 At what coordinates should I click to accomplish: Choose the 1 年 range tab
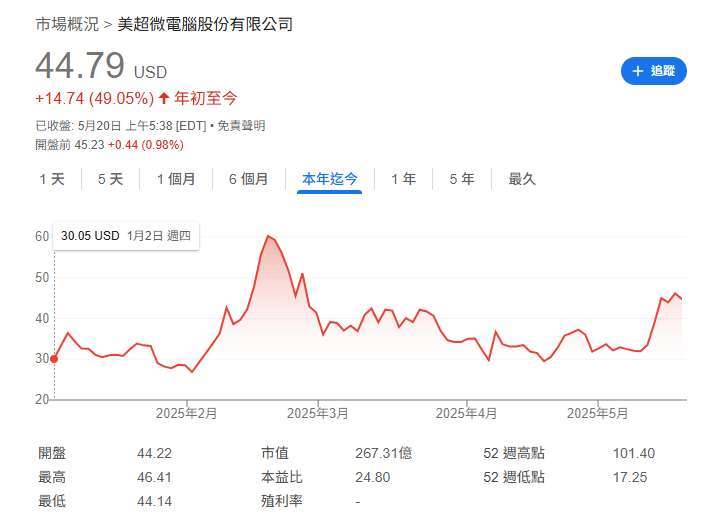[x=403, y=179]
